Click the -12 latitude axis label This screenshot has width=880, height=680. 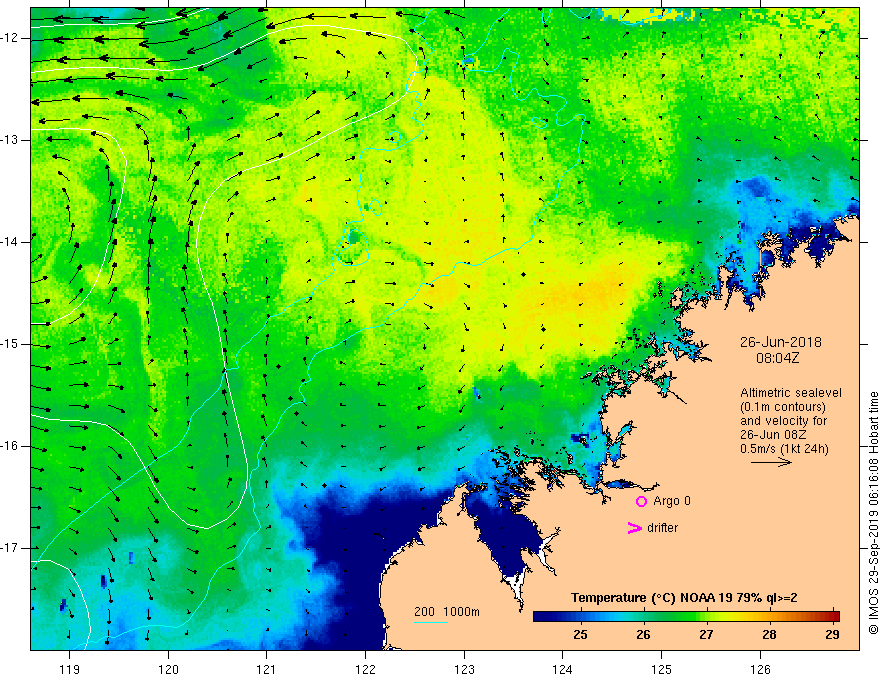pos(11,38)
